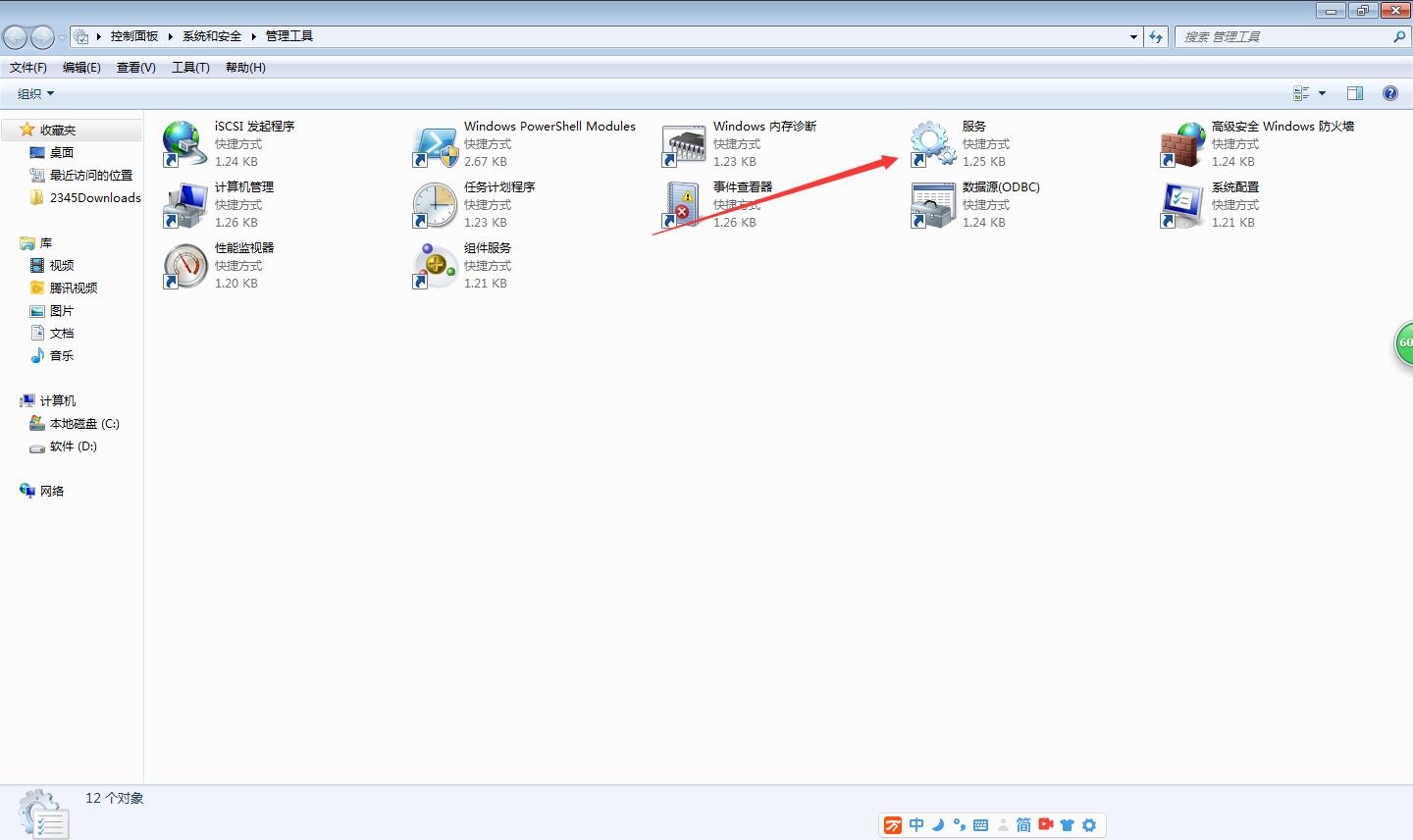Select 收藏夹 in navigation pane

tap(58, 130)
